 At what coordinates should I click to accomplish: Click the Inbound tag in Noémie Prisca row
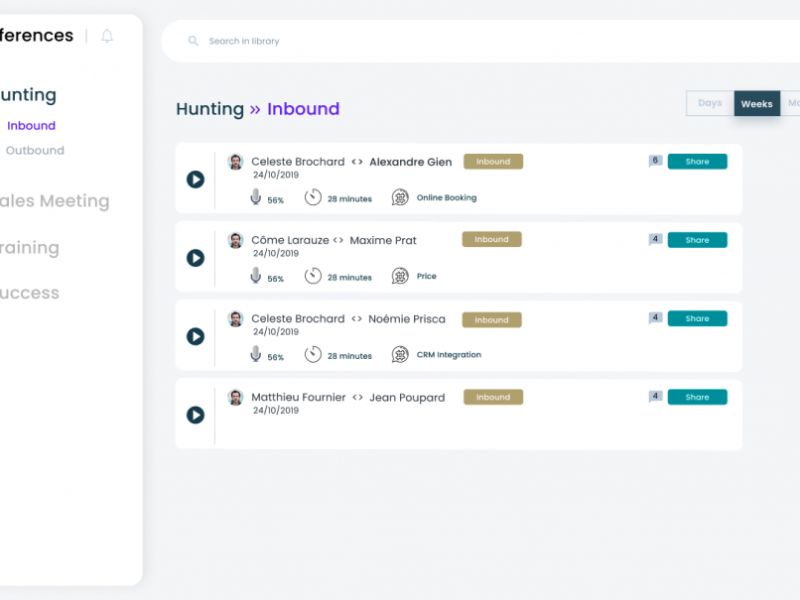click(492, 320)
